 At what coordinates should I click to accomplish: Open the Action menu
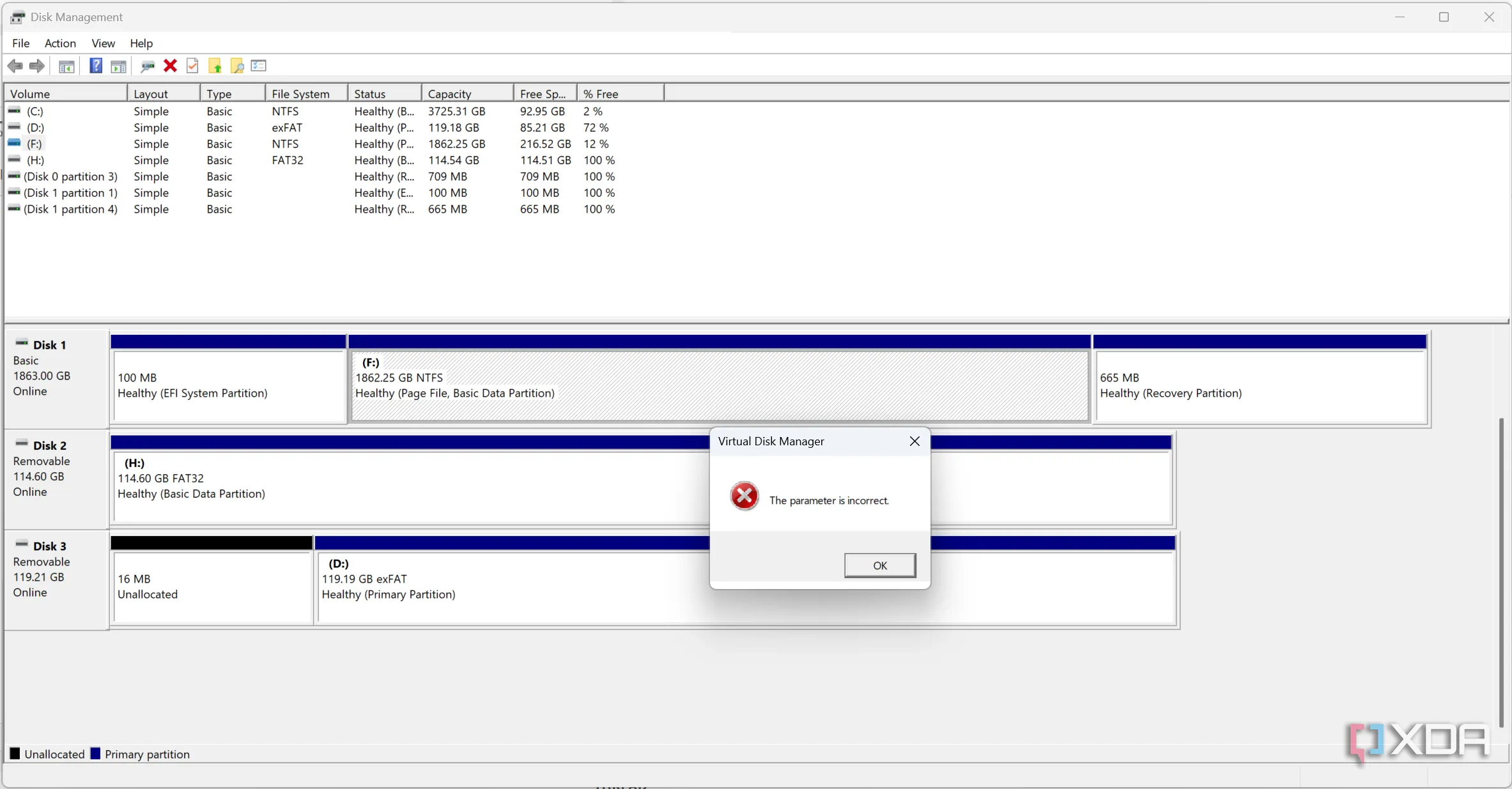coord(59,43)
